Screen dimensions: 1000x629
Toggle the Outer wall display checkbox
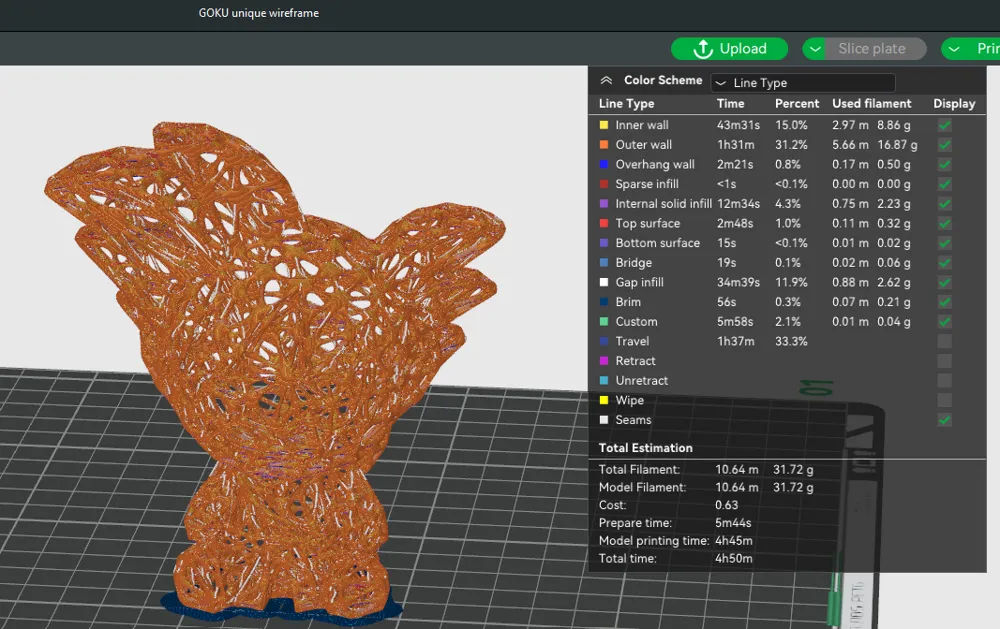pyautogui.click(x=945, y=145)
